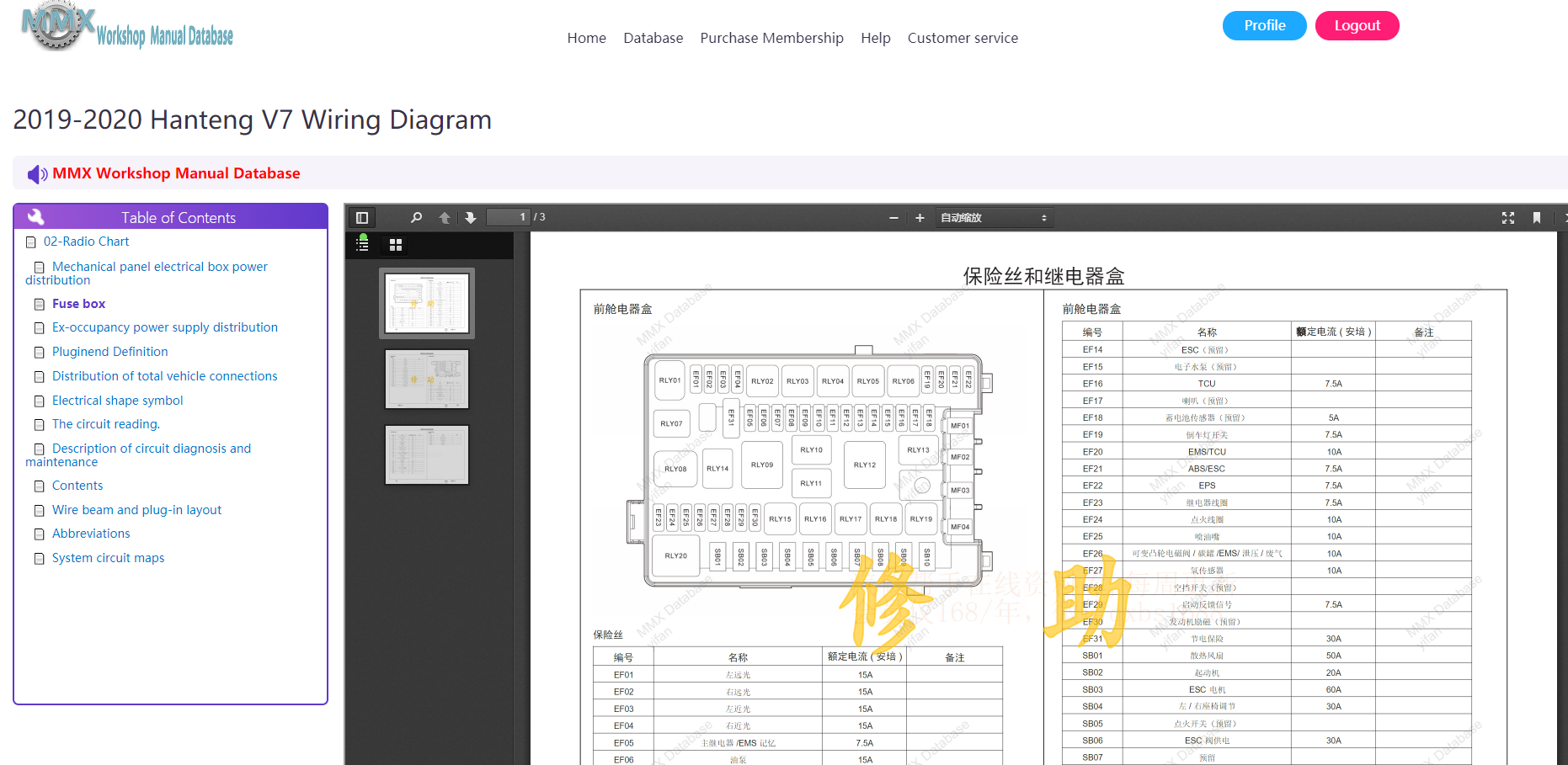The height and width of the screenshot is (765, 1568).
Task: Open the Database menu item
Action: point(653,38)
